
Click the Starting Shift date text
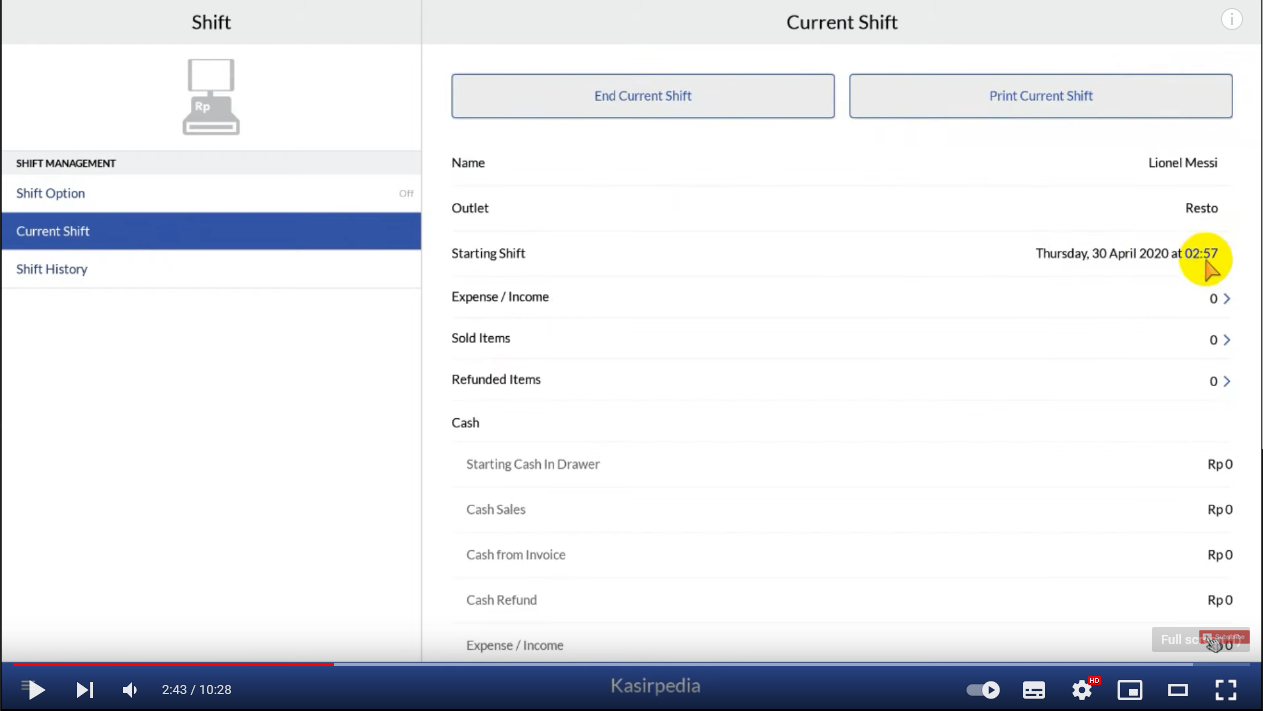point(1127,254)
